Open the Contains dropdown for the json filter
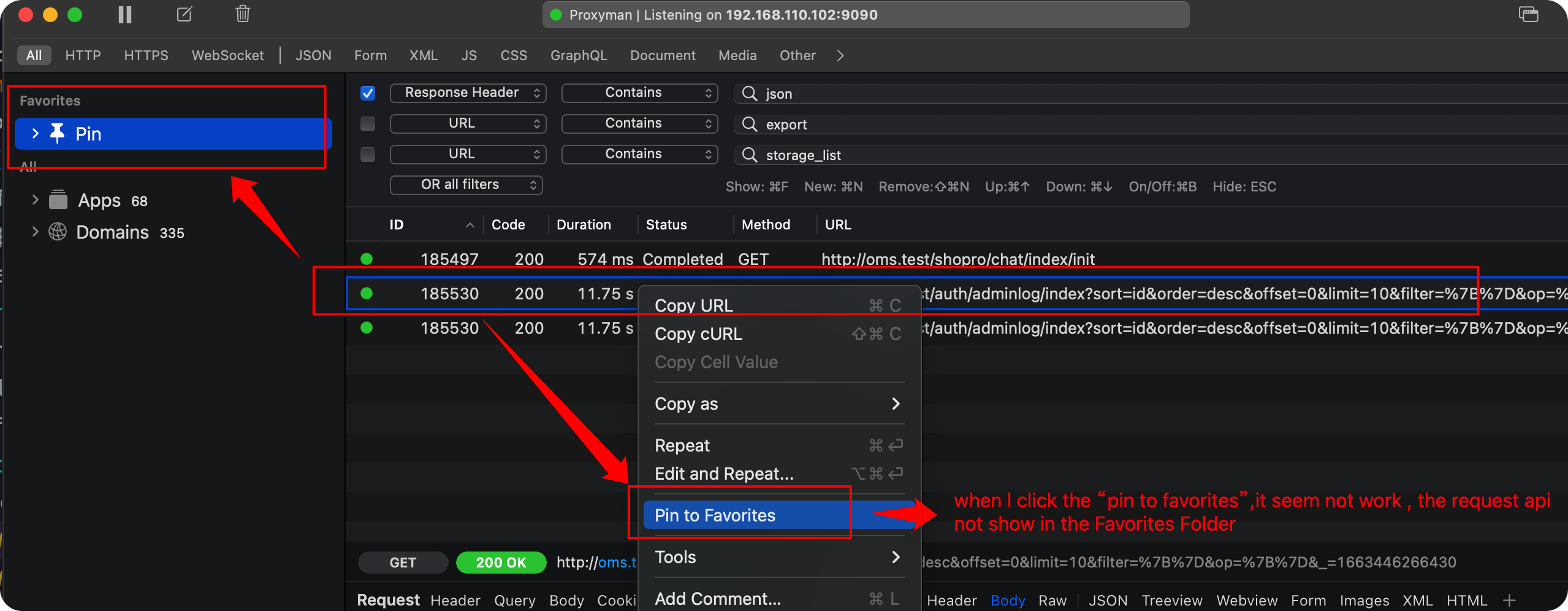The width and height of the screenshot is (1568, 611). (639, 93)
